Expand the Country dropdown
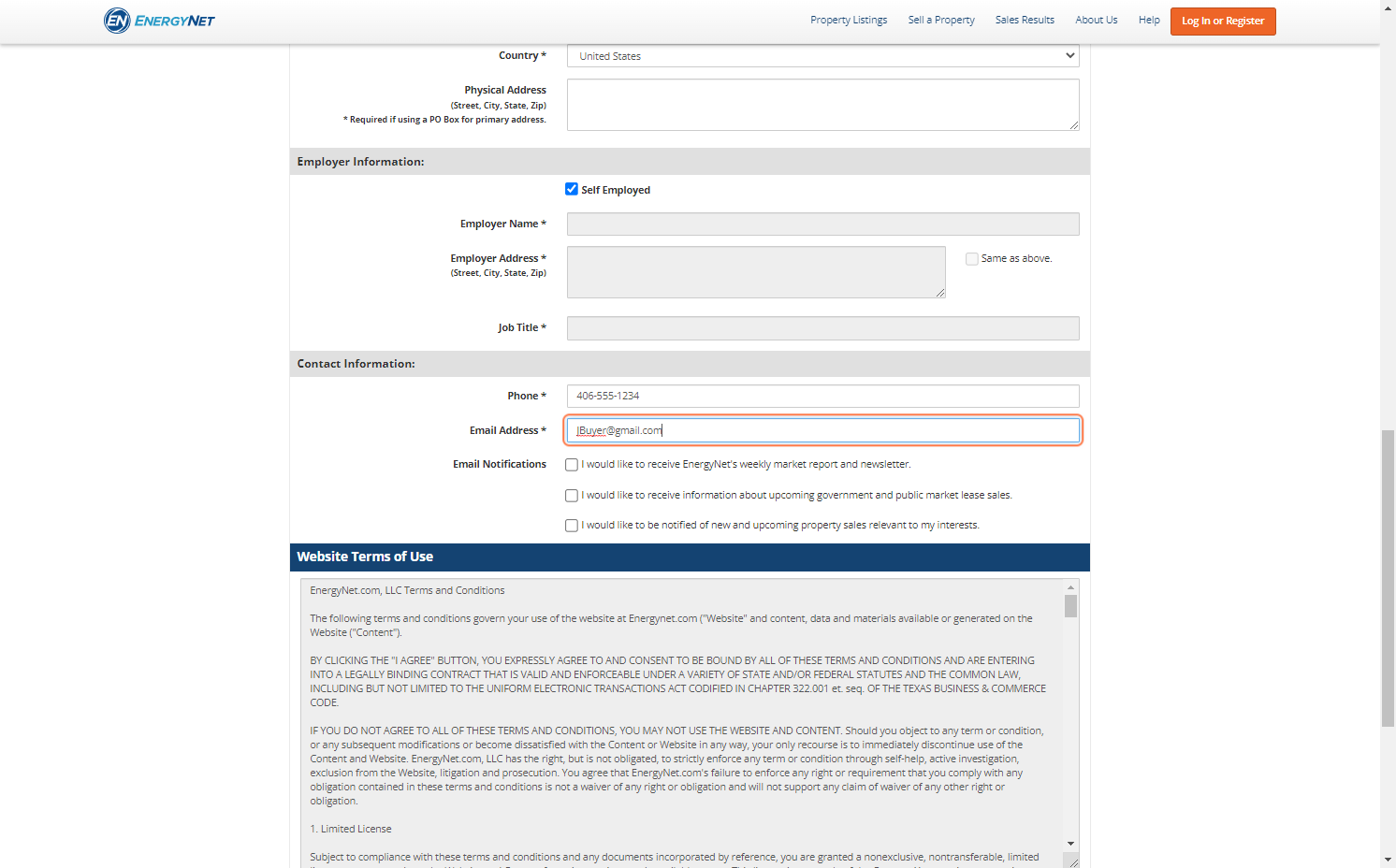Image resolution: width=1396 pixels, height=868 pixels. tap(822, 56)
